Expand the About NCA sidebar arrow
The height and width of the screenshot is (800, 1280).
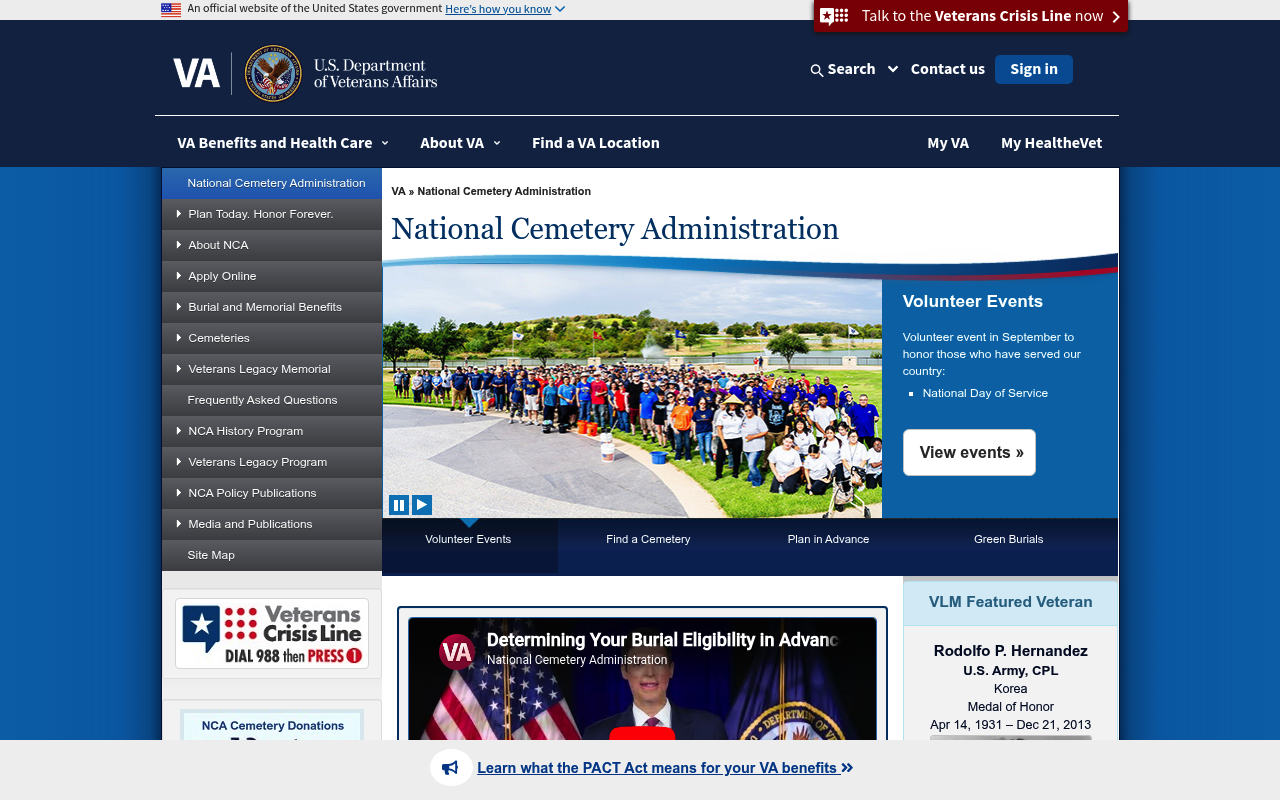[x=179, y=244]
